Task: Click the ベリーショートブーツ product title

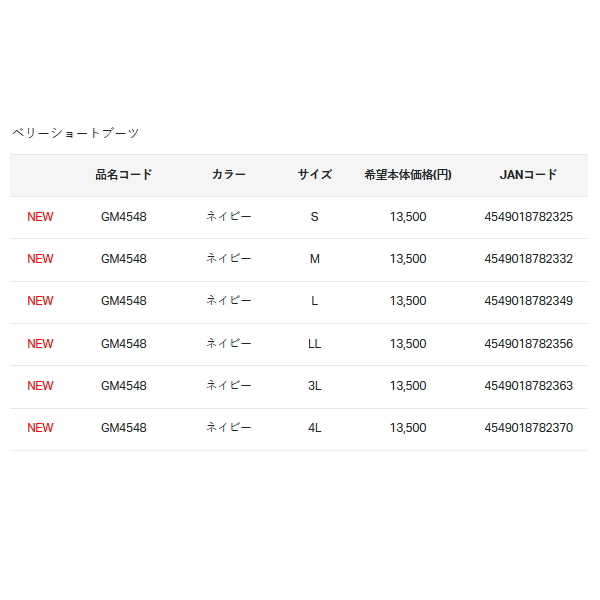Action: 75,133
